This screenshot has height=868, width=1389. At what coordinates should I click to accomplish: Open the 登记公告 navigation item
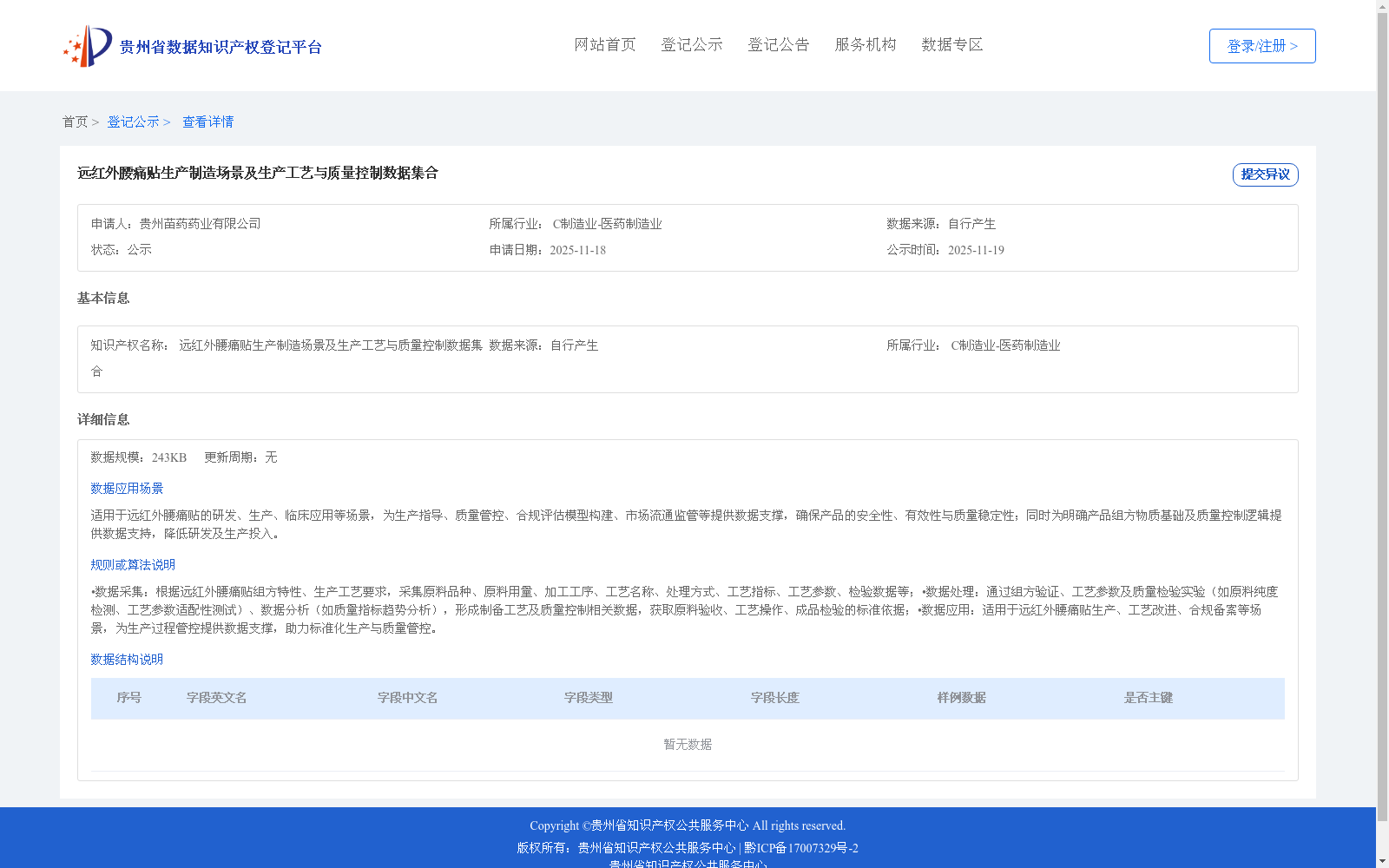(x=779, y=44)
